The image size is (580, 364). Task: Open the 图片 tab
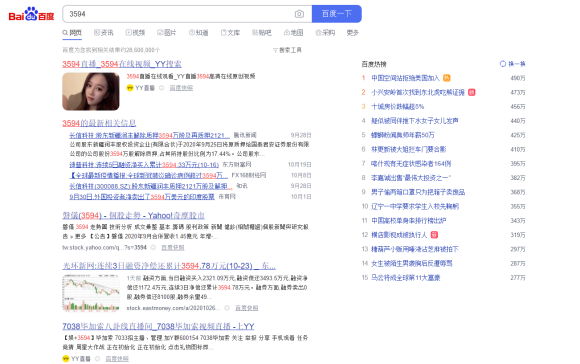coord(167,33)
